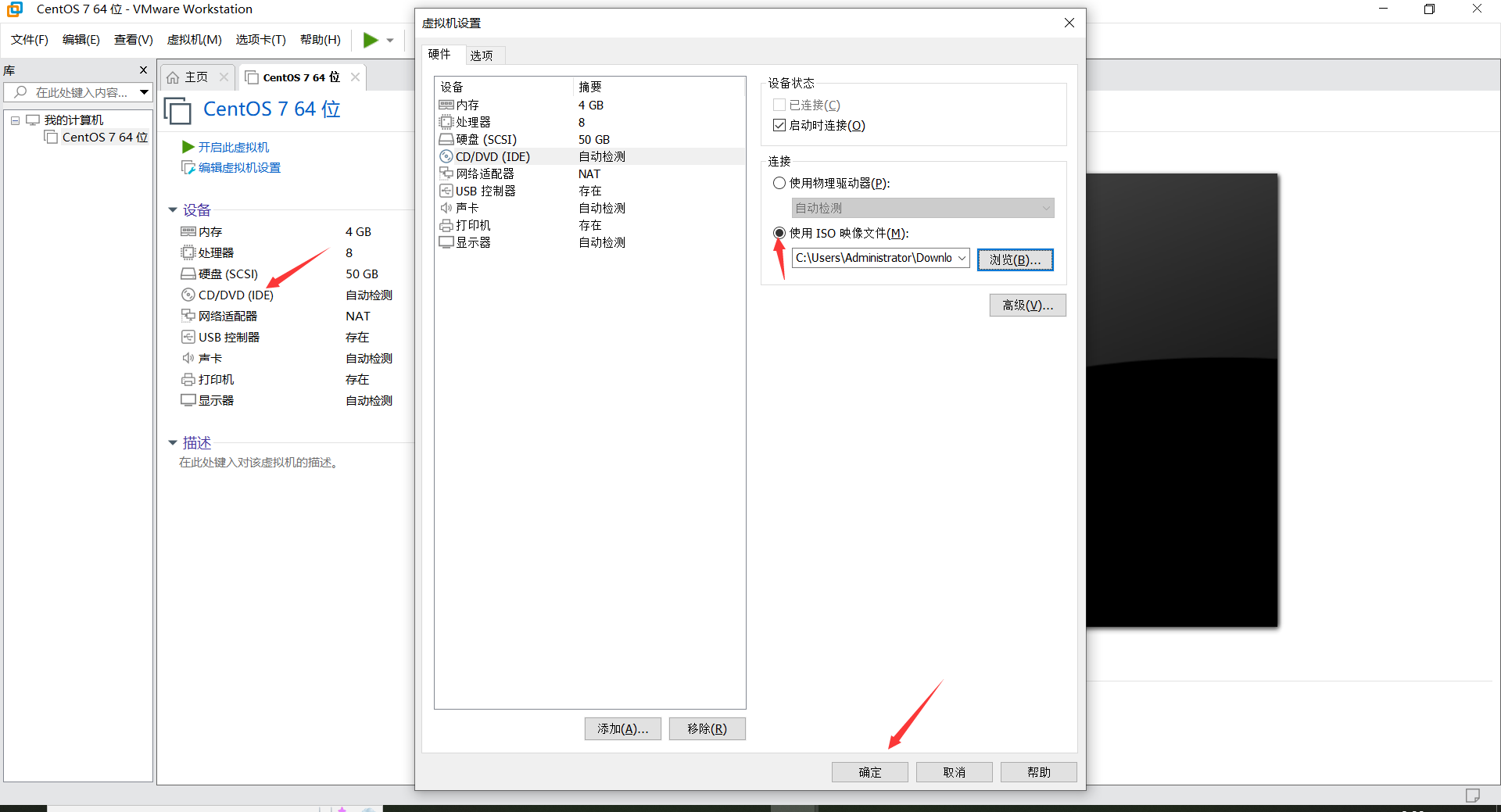
Task: Click the large VM icon beside CentOS 7 64 位 heading
Action: pyautogui.click(x=177, y=110)
